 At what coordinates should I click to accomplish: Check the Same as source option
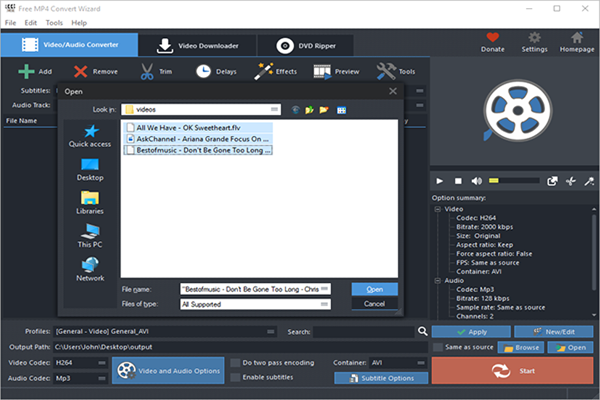(x=438, y=347)
